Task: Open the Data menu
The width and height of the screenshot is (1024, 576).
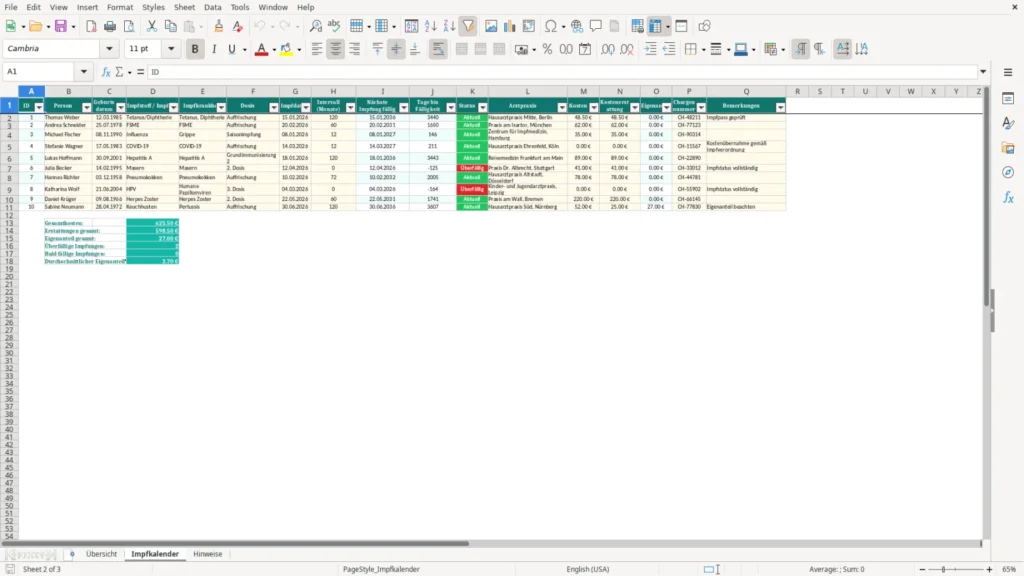Action: (x=212, y=7)
